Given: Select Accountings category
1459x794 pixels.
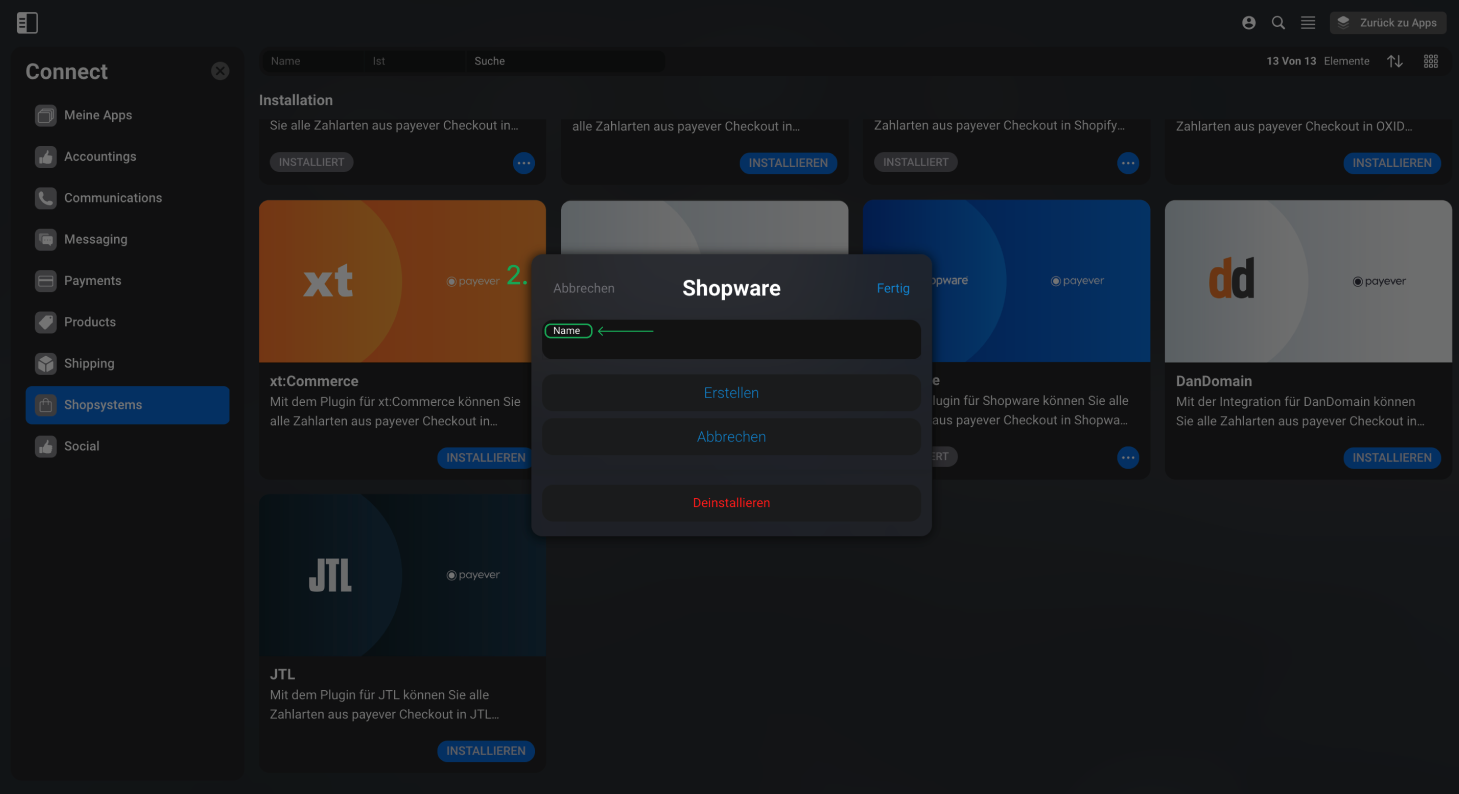Looking at the screenshot, I should point(127,156).
